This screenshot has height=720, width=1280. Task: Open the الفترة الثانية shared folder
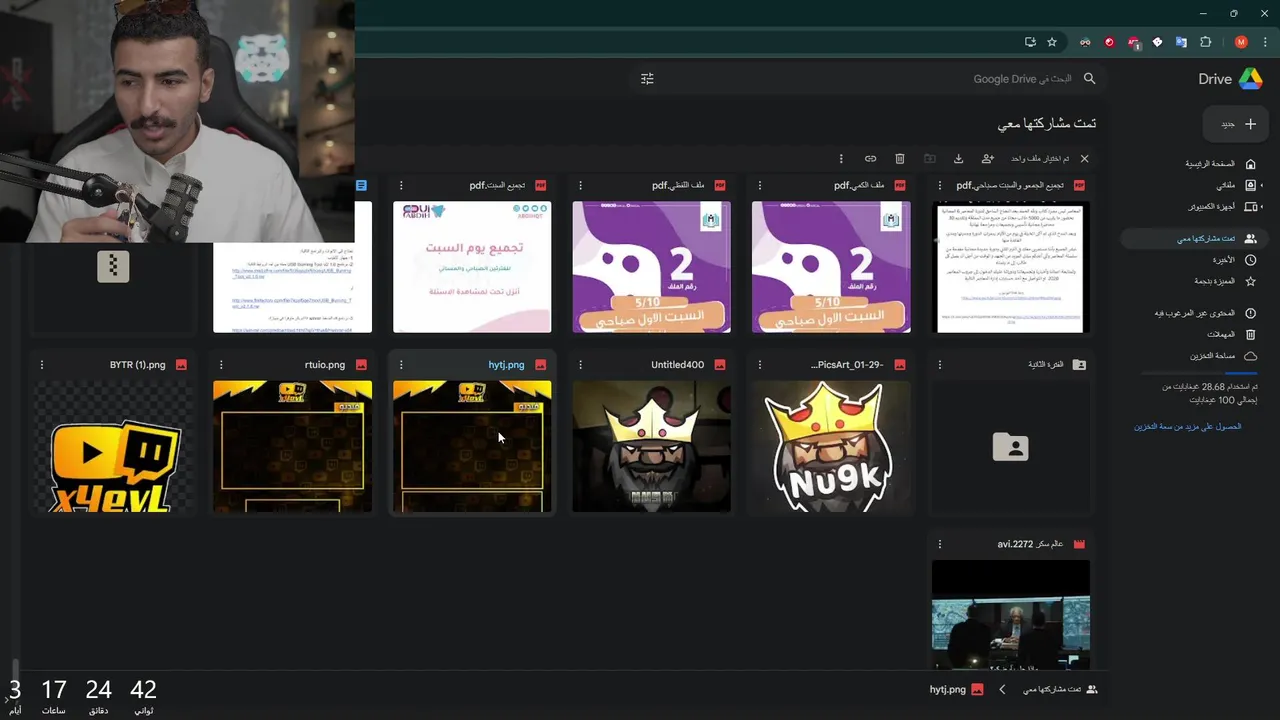pos(1011,446)
